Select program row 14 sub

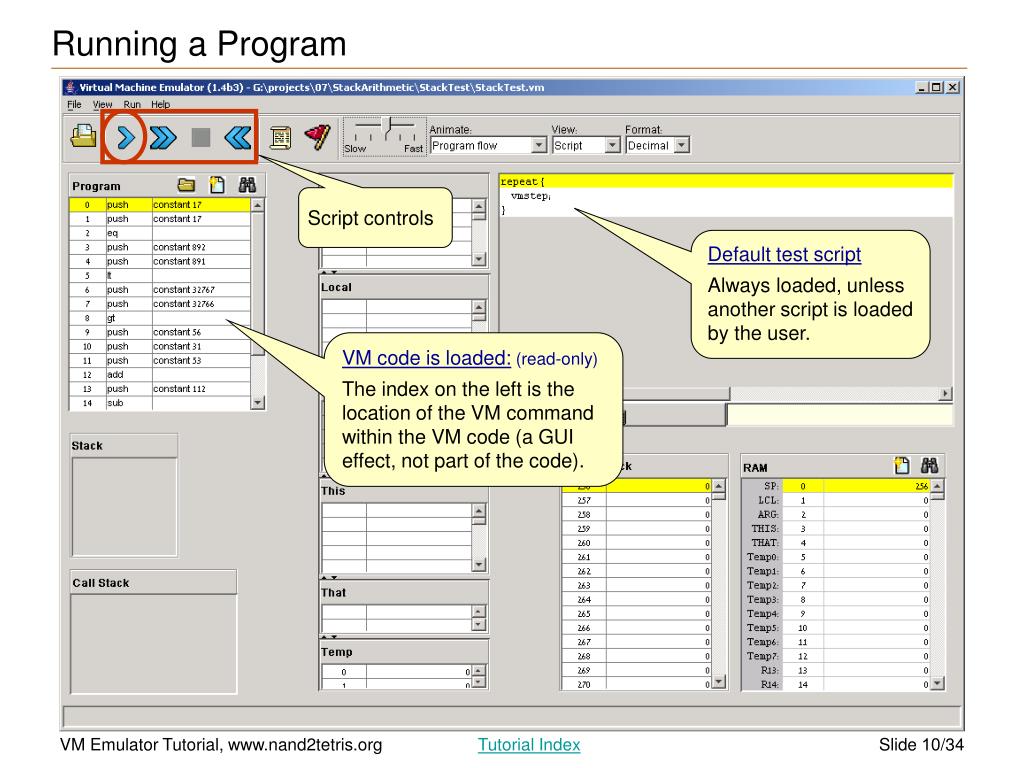click(x=159, y=403)
